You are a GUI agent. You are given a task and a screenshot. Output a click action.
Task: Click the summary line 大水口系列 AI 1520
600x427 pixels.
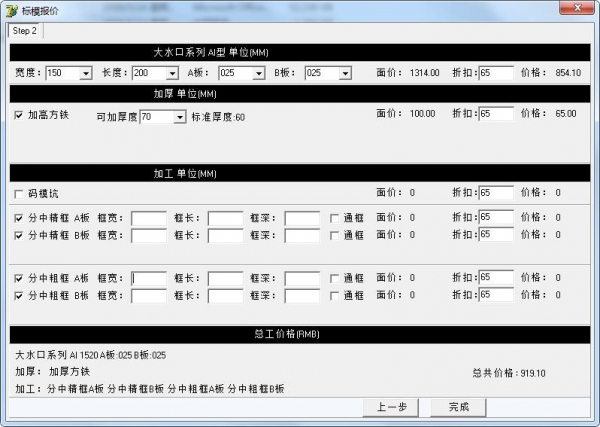[x=91, y=355]
